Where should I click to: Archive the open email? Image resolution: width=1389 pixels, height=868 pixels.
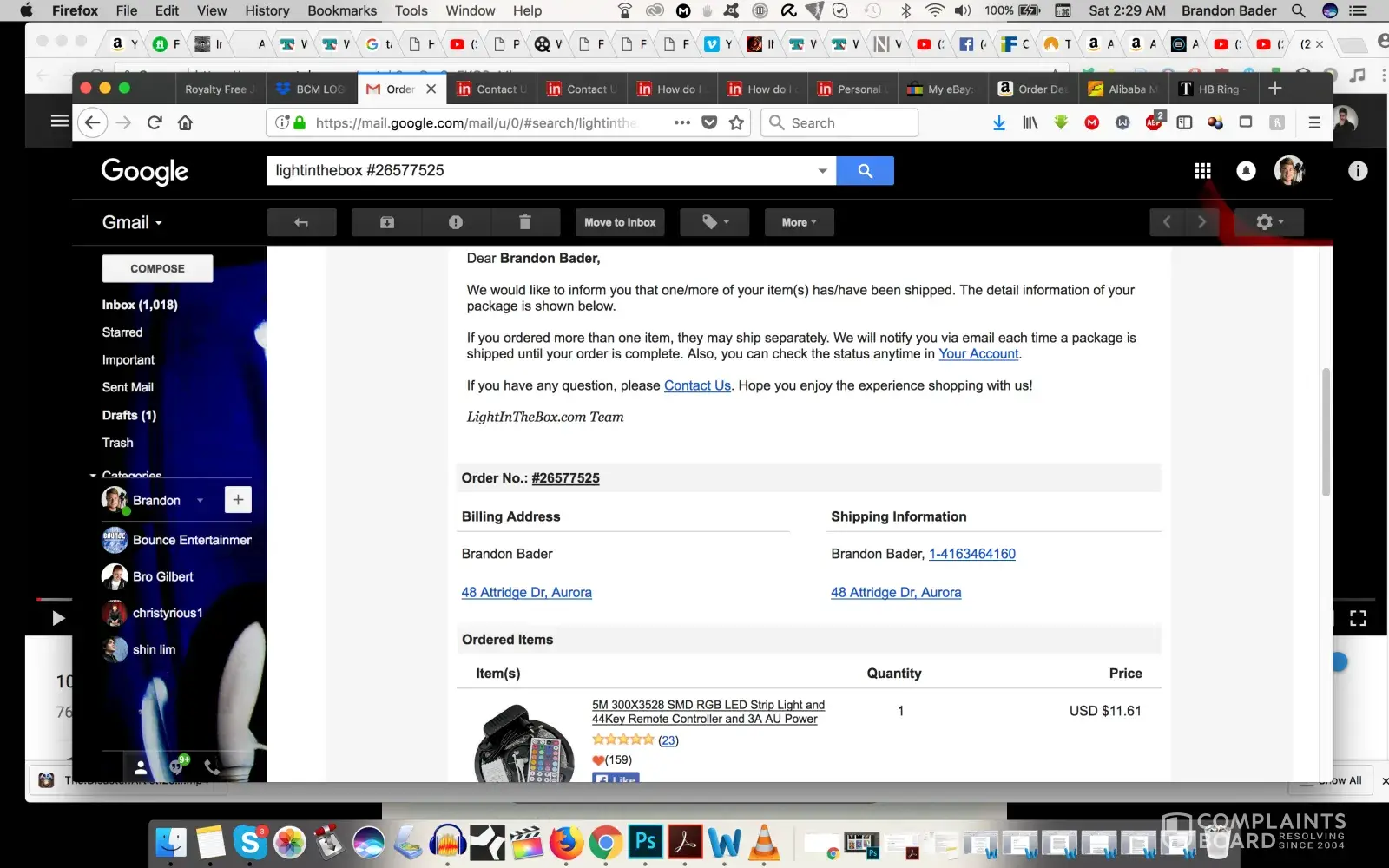387,222
